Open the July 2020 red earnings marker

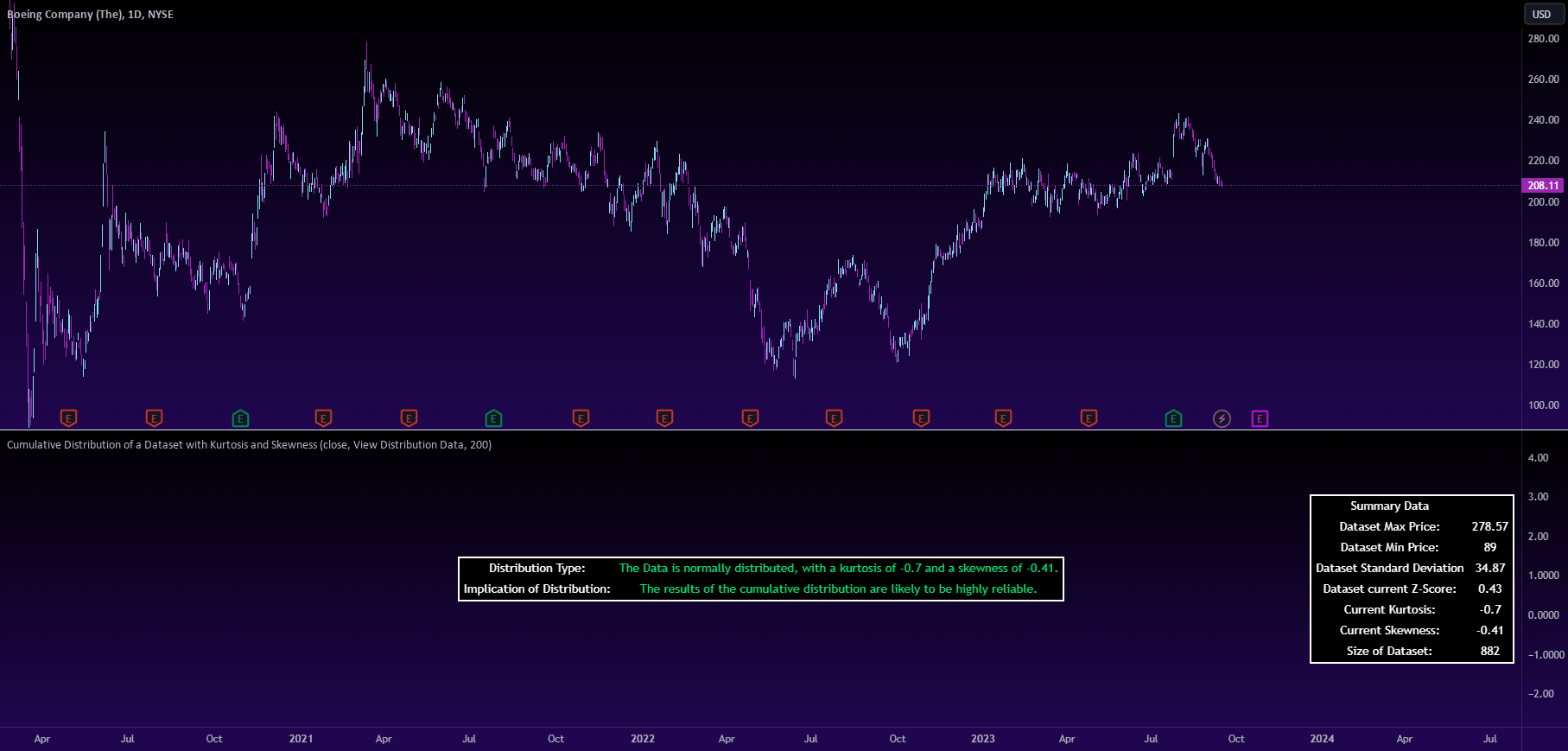(154, 418)
